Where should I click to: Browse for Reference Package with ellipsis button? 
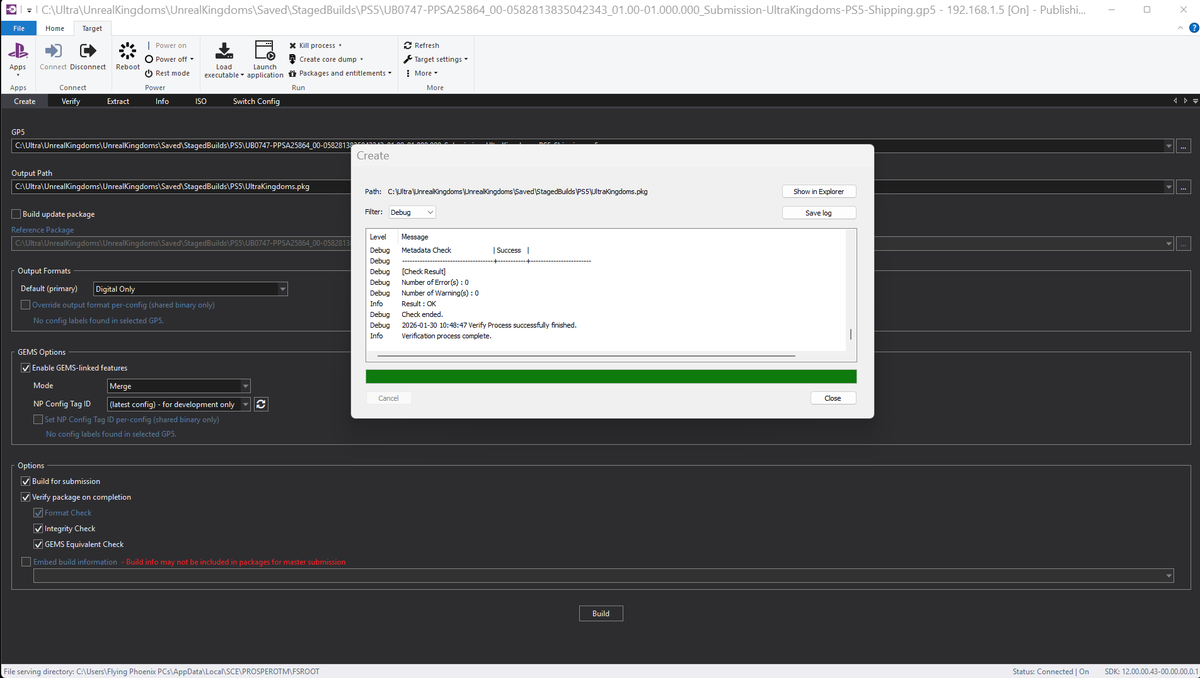(1184, 243)
